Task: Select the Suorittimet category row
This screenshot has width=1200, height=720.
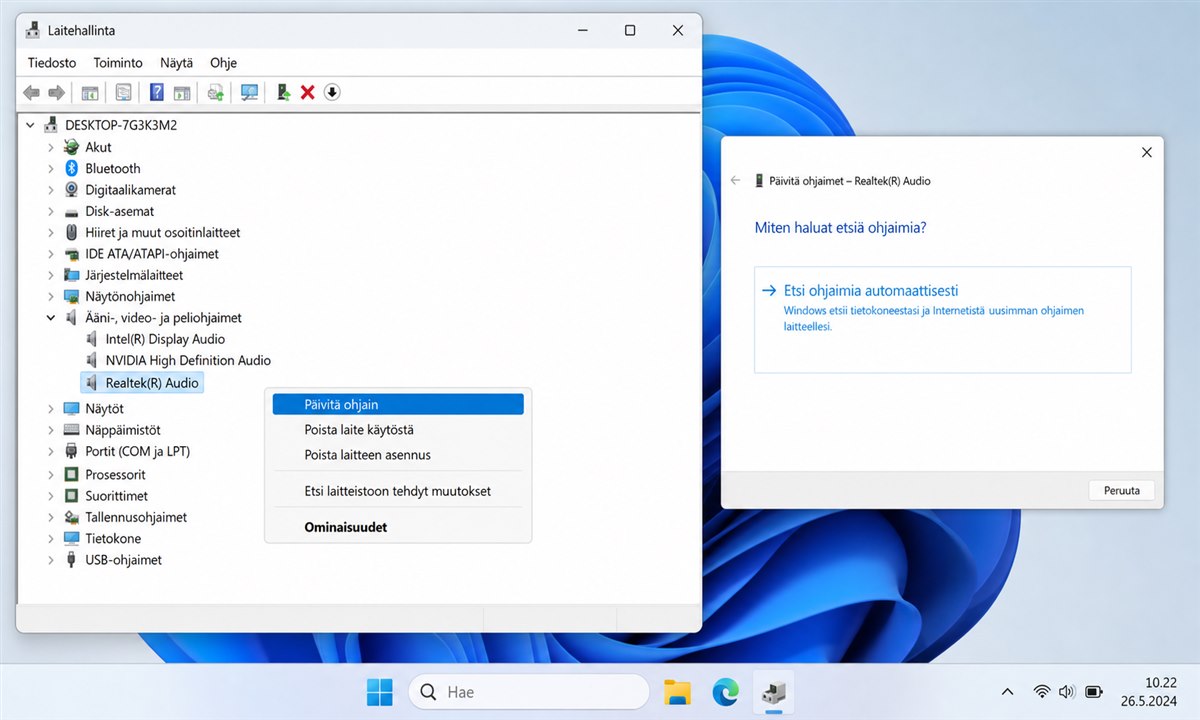Action: coord(116,496)
